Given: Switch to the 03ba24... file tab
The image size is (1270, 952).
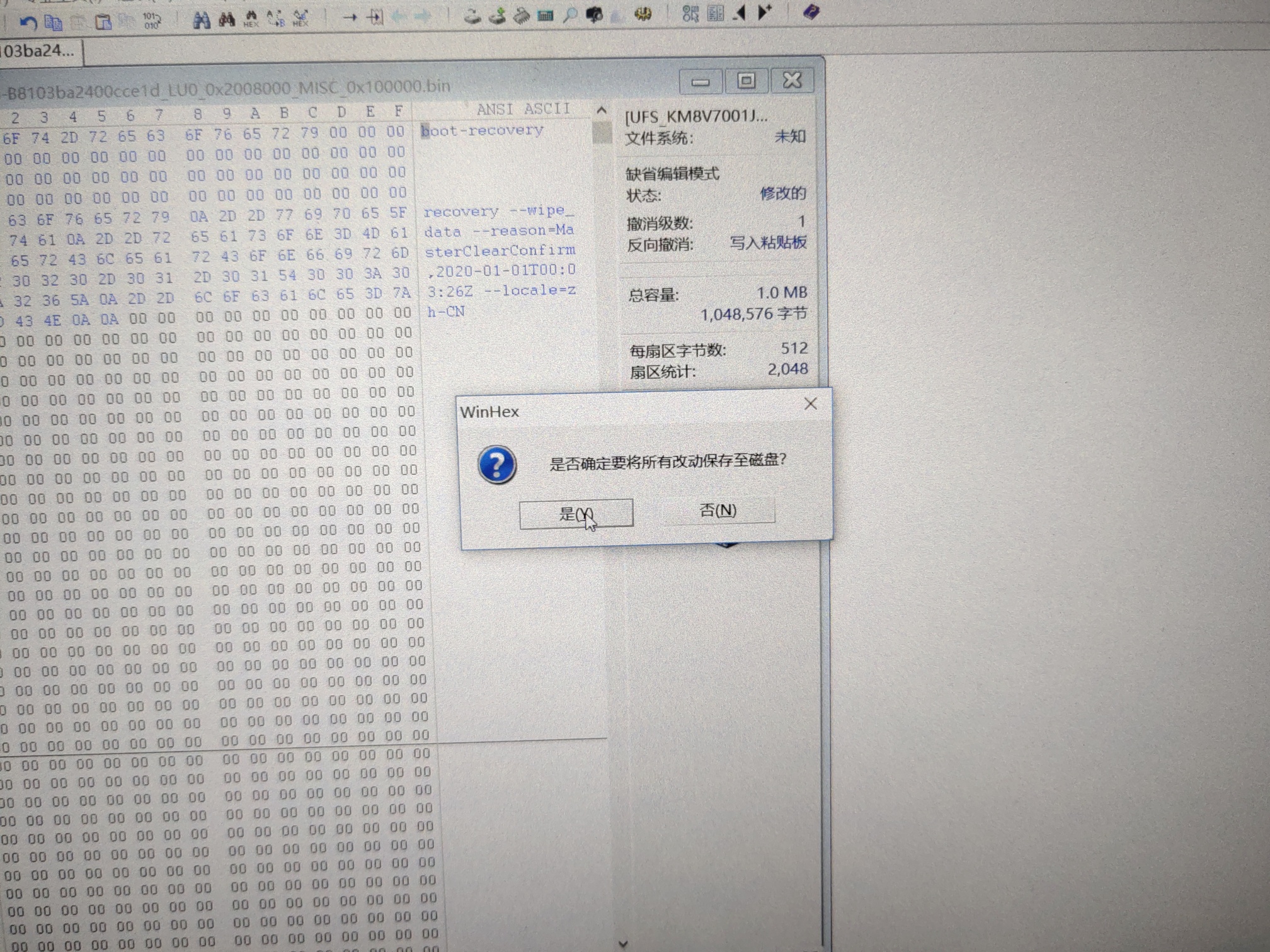Looking at the screenshot, I should pyautogui.click(x=38, y=51).
